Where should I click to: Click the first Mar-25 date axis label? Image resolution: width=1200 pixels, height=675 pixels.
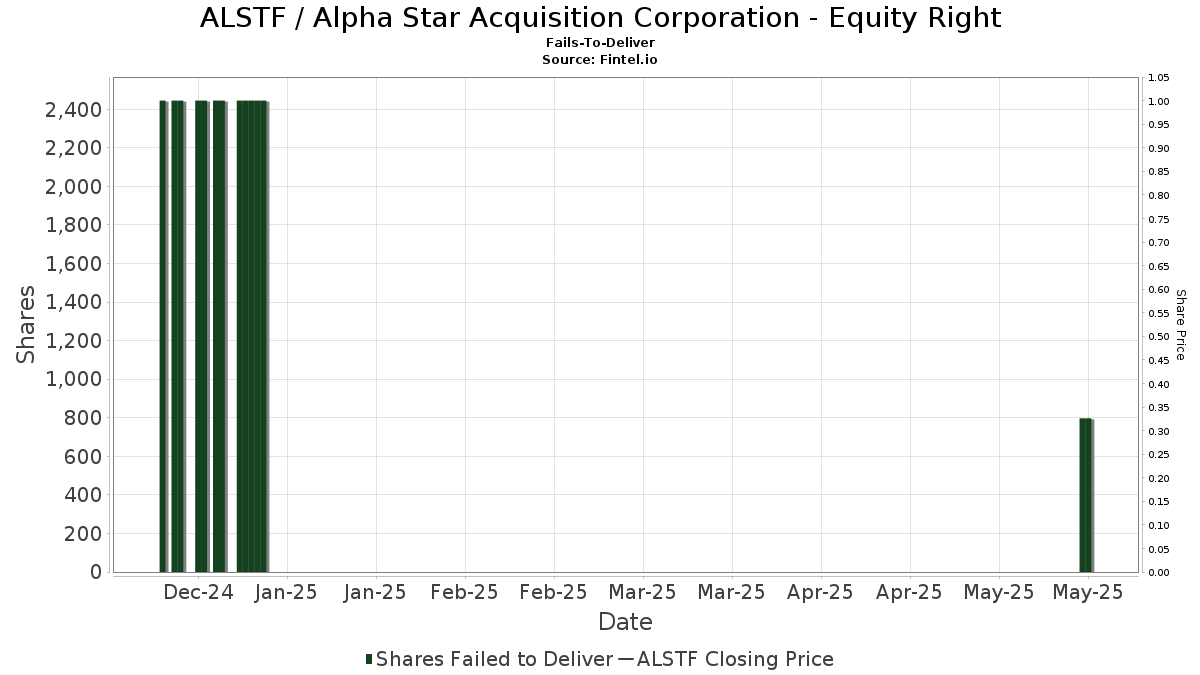[642, 592]
